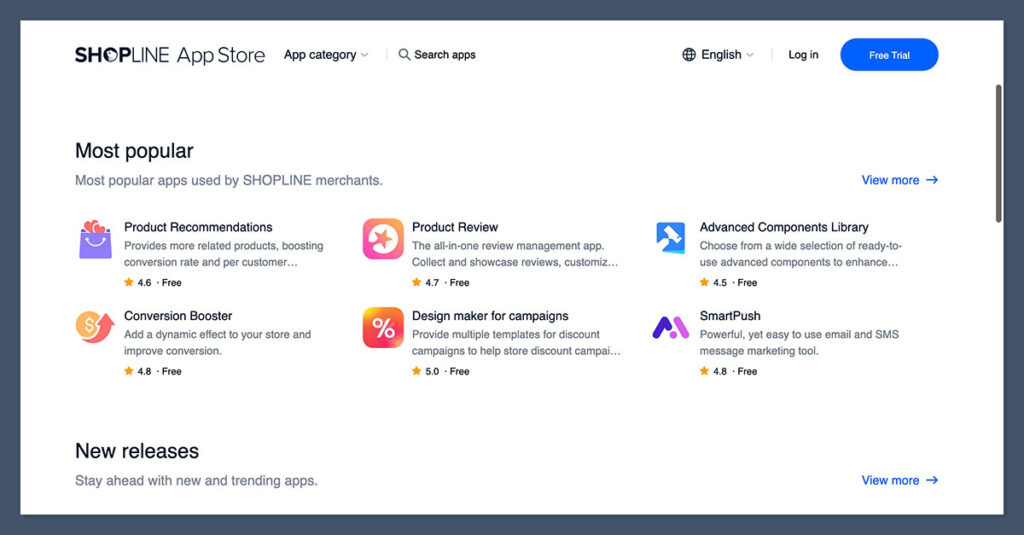Click 'Provides more related products' description
The image size is (1024, 535).
[223, 254]
